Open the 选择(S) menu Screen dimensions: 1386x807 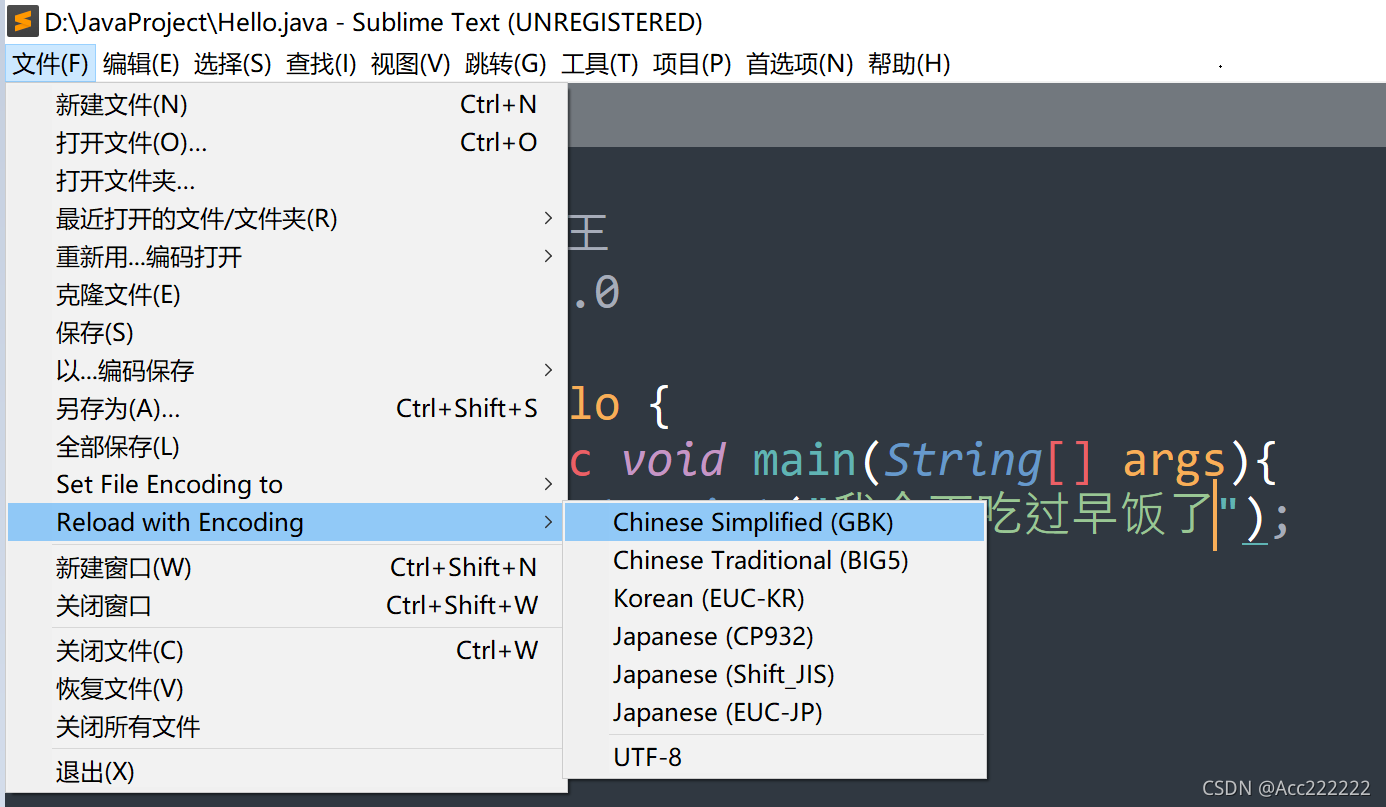point(232,65)
